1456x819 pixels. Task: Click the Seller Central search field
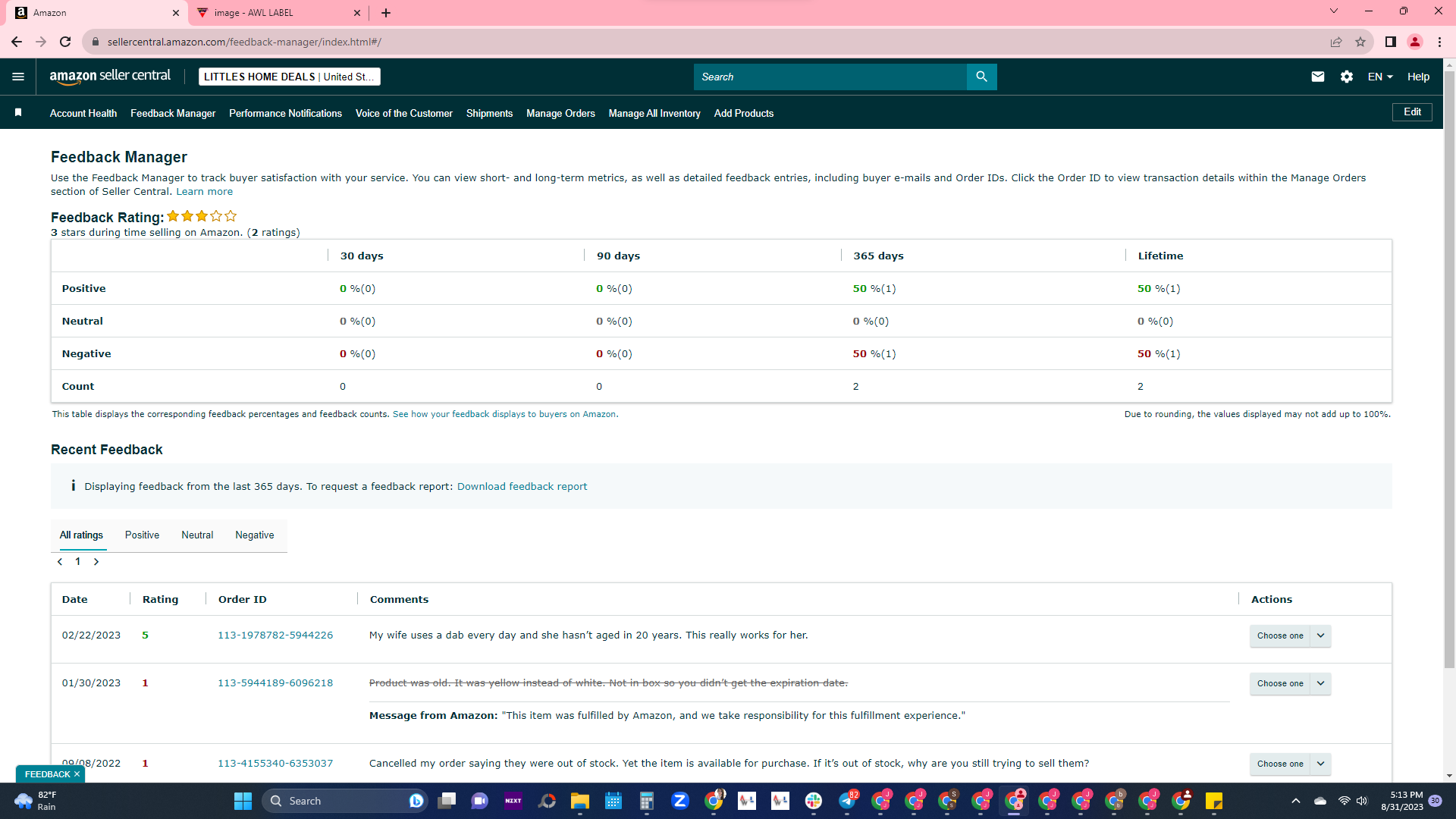(830, 77)
